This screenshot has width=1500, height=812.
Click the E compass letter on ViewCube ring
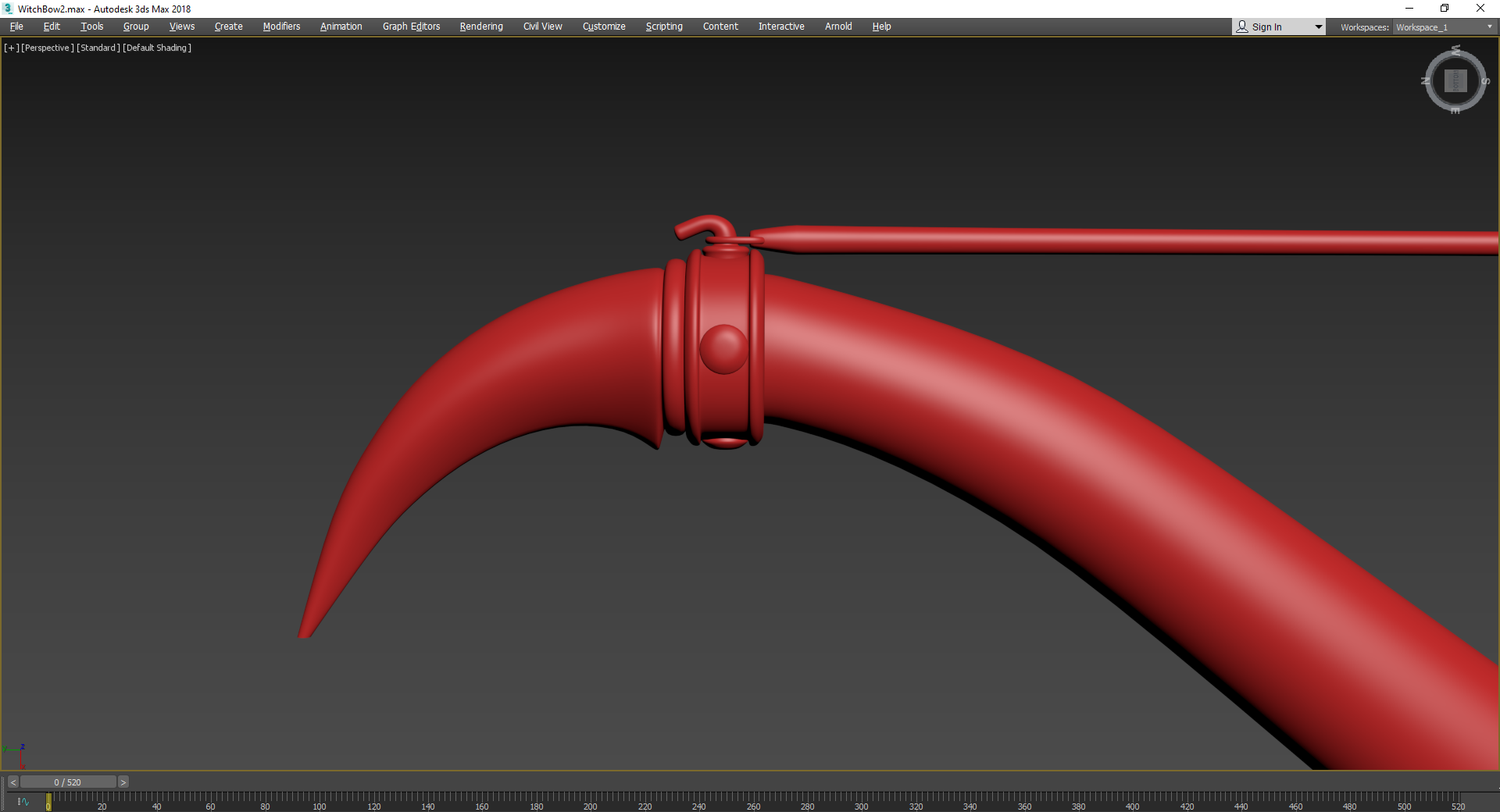click(1455, 111)
